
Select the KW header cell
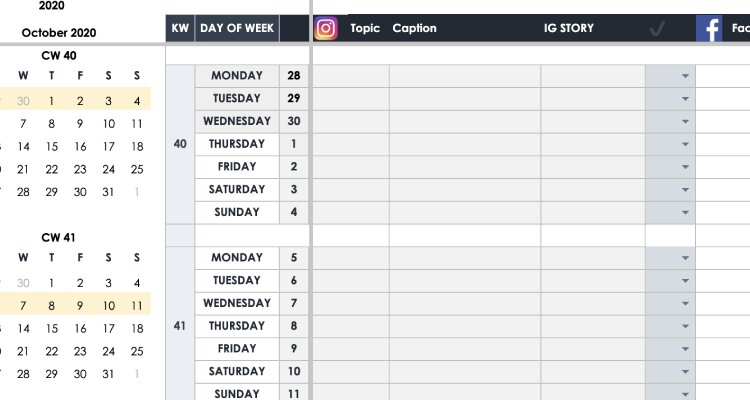[180, 29]
